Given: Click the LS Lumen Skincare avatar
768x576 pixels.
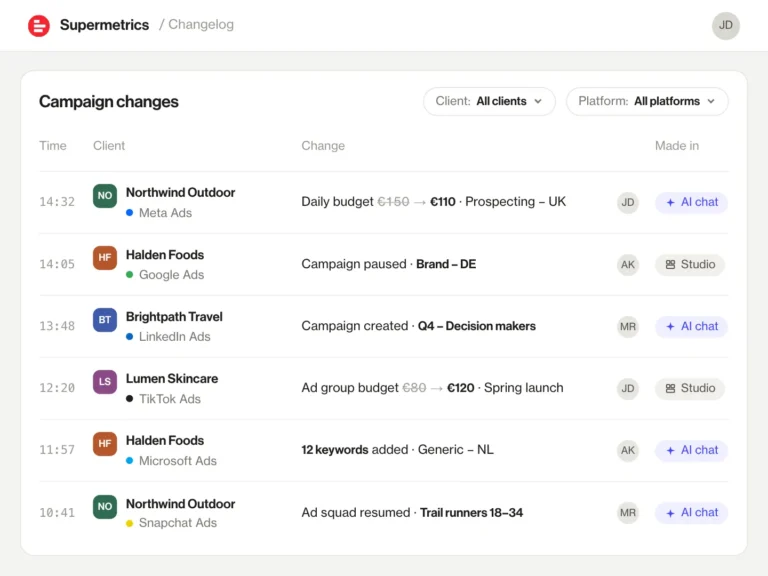Looking at the screenshot, I should [x=105, y=382].
